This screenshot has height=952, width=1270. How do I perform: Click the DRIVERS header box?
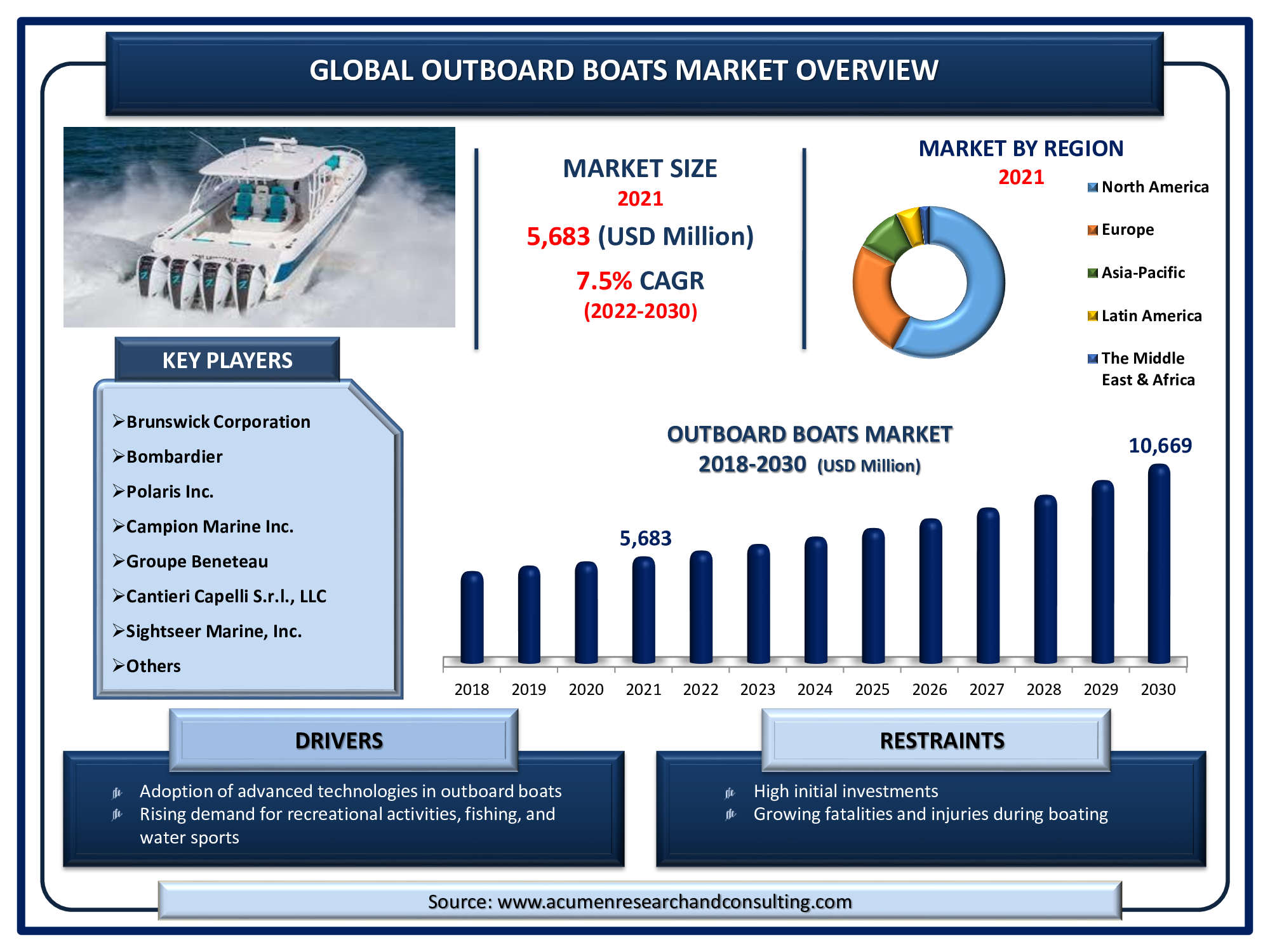point(344,740)
